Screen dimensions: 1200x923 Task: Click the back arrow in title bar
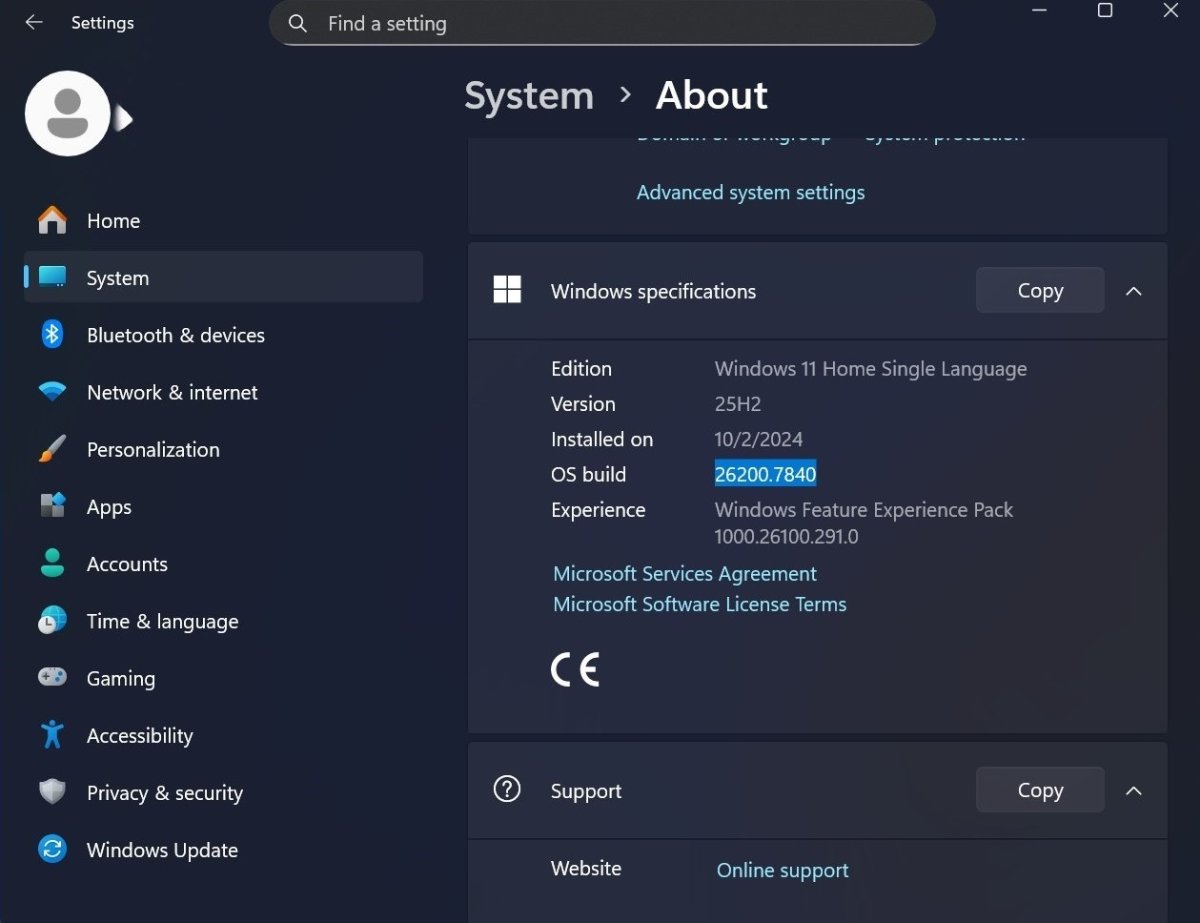(34, 22)
